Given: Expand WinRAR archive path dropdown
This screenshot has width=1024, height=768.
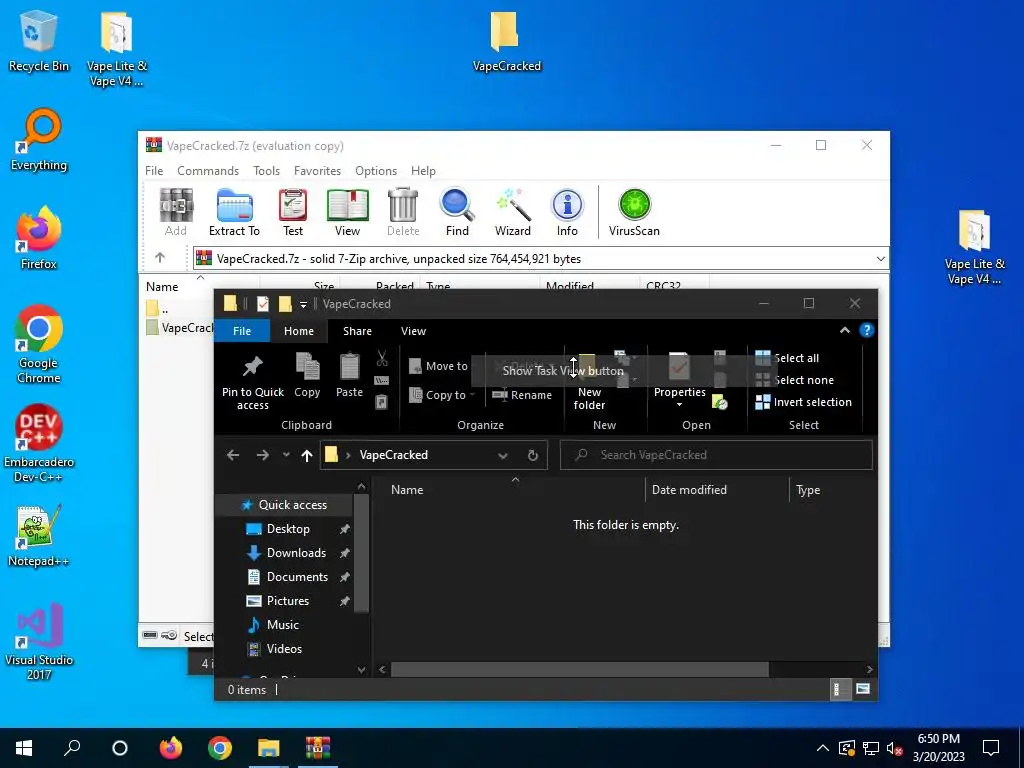Looking at the screenshot, I should [x=880, y=259].
